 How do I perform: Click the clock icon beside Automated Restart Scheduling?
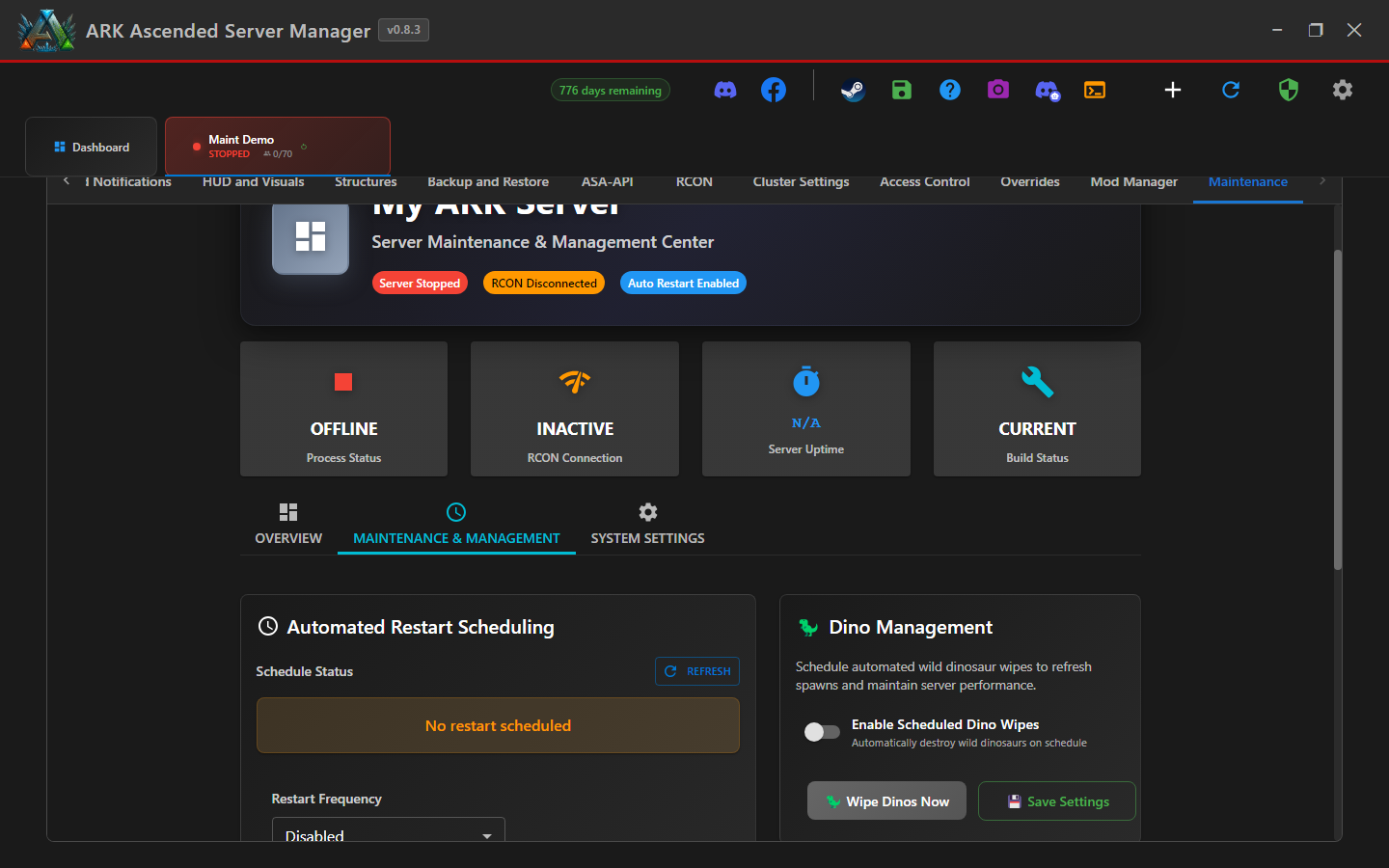click(x=268, y=626)
